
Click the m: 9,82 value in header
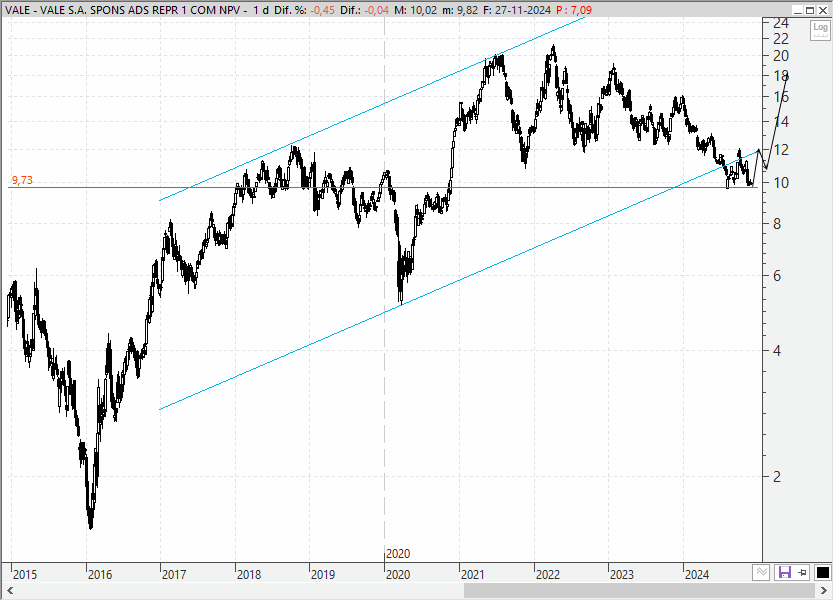tap(459, 10)
